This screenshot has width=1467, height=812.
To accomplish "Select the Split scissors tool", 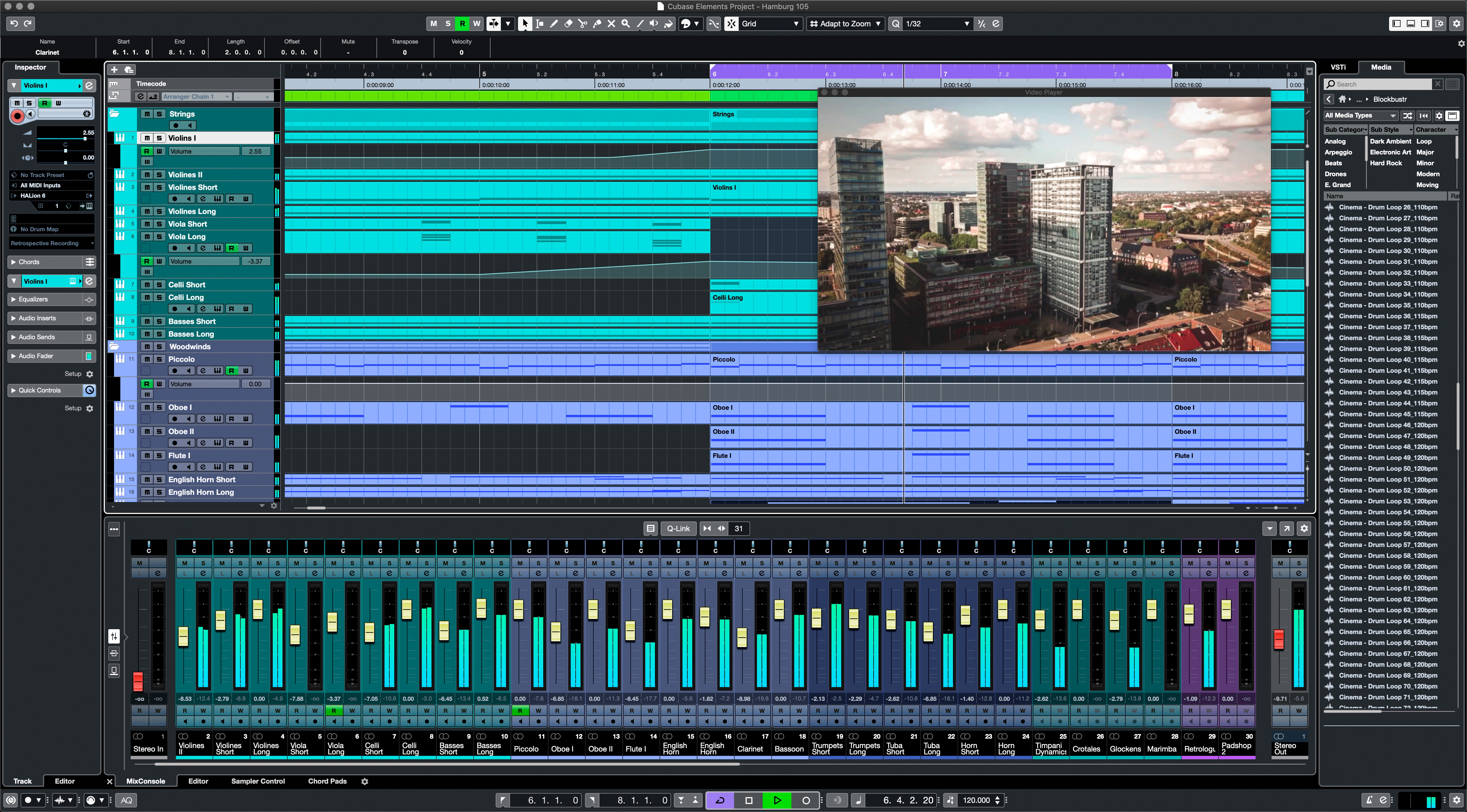I will click(583, 23).
